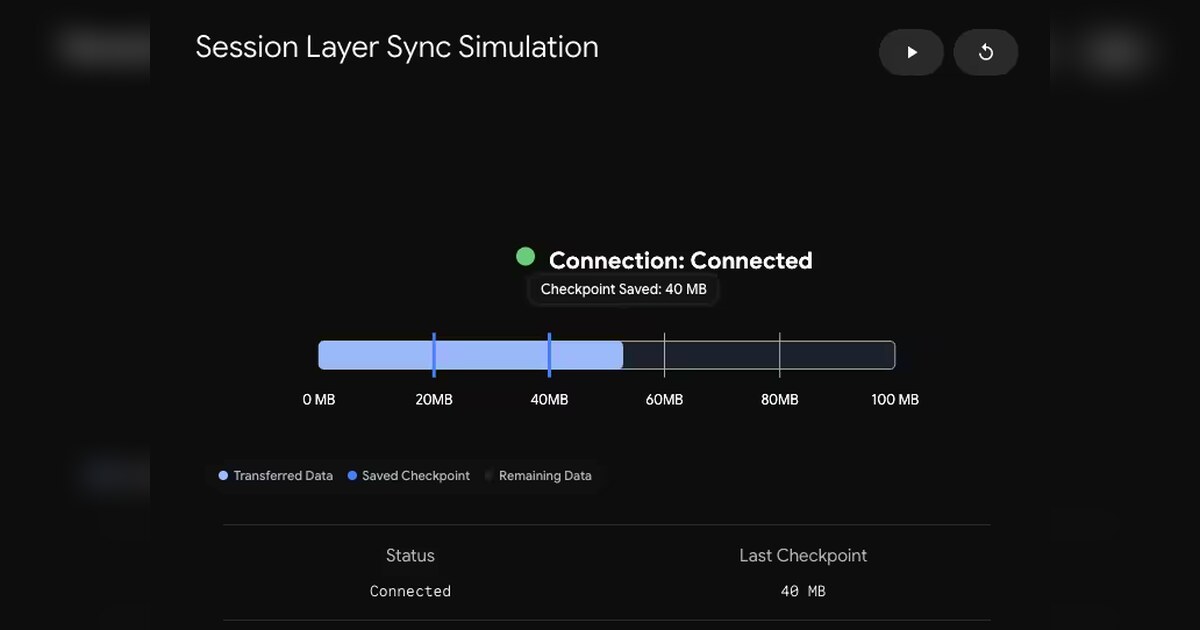Click the status value "Connected"
1200x630 pixels.
(410, 591)
